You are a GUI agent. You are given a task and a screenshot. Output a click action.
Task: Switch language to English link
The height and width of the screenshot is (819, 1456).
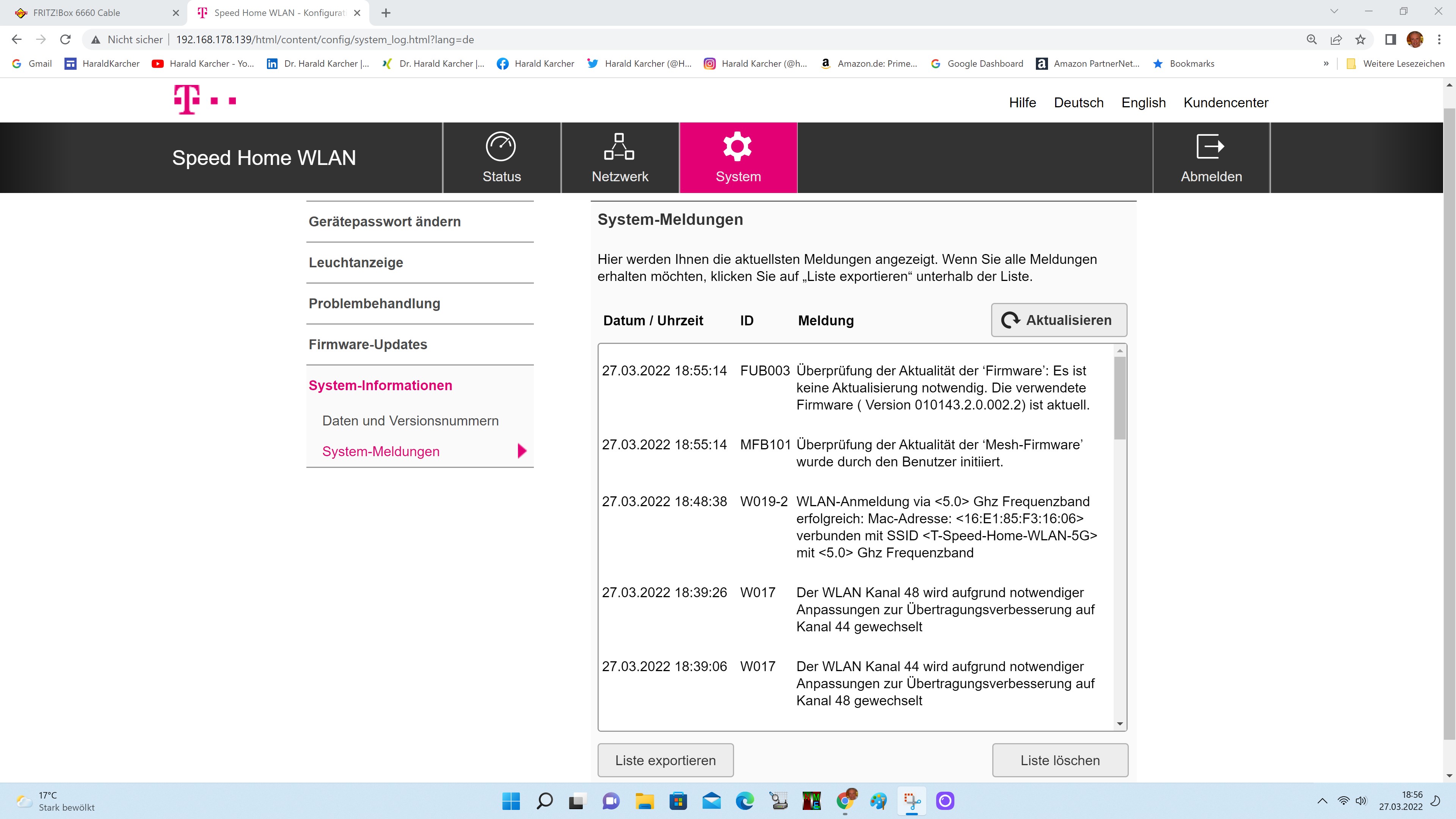[x=1143, y=103]
